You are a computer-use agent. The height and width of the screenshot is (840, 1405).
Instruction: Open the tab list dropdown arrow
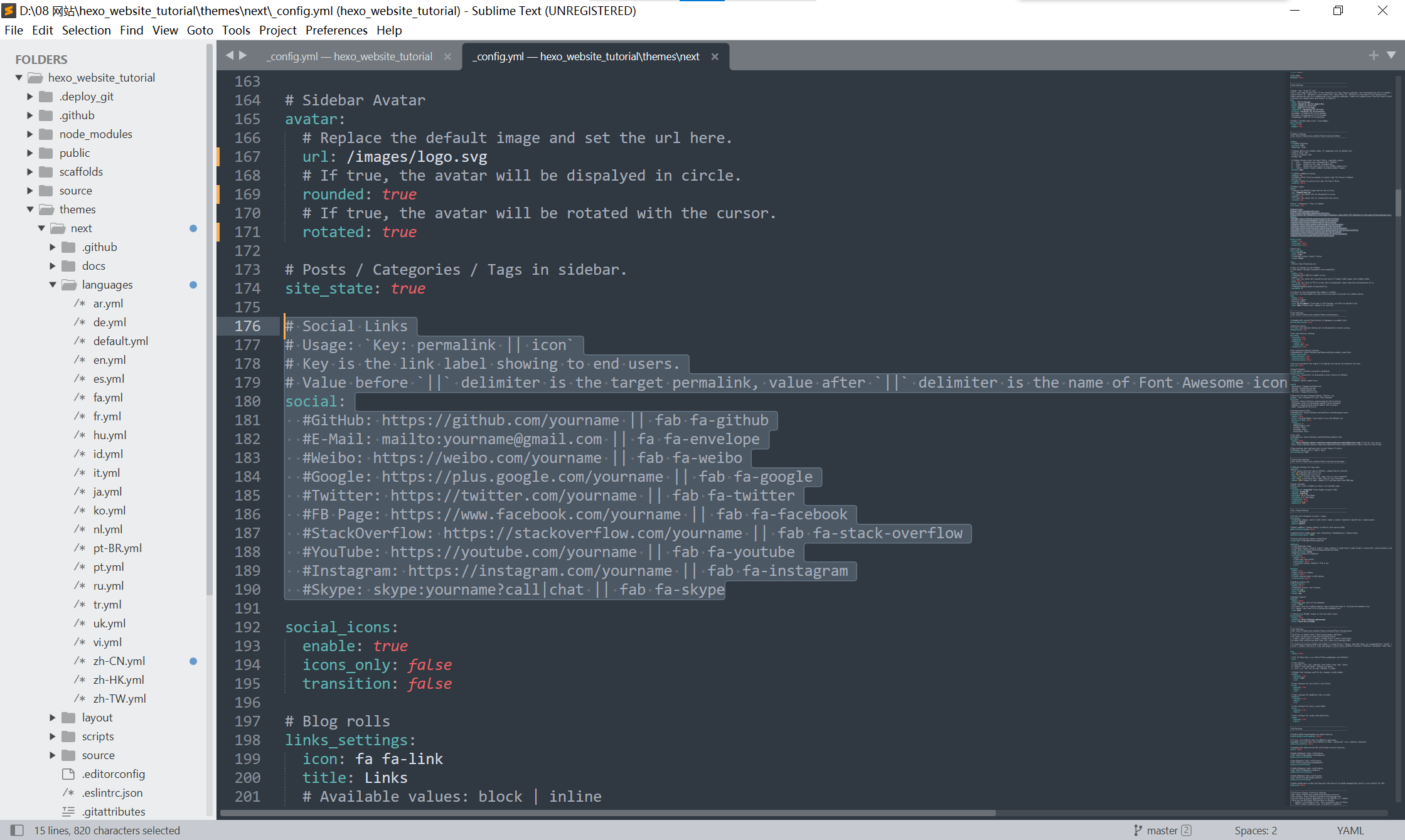click(1391, 56)
